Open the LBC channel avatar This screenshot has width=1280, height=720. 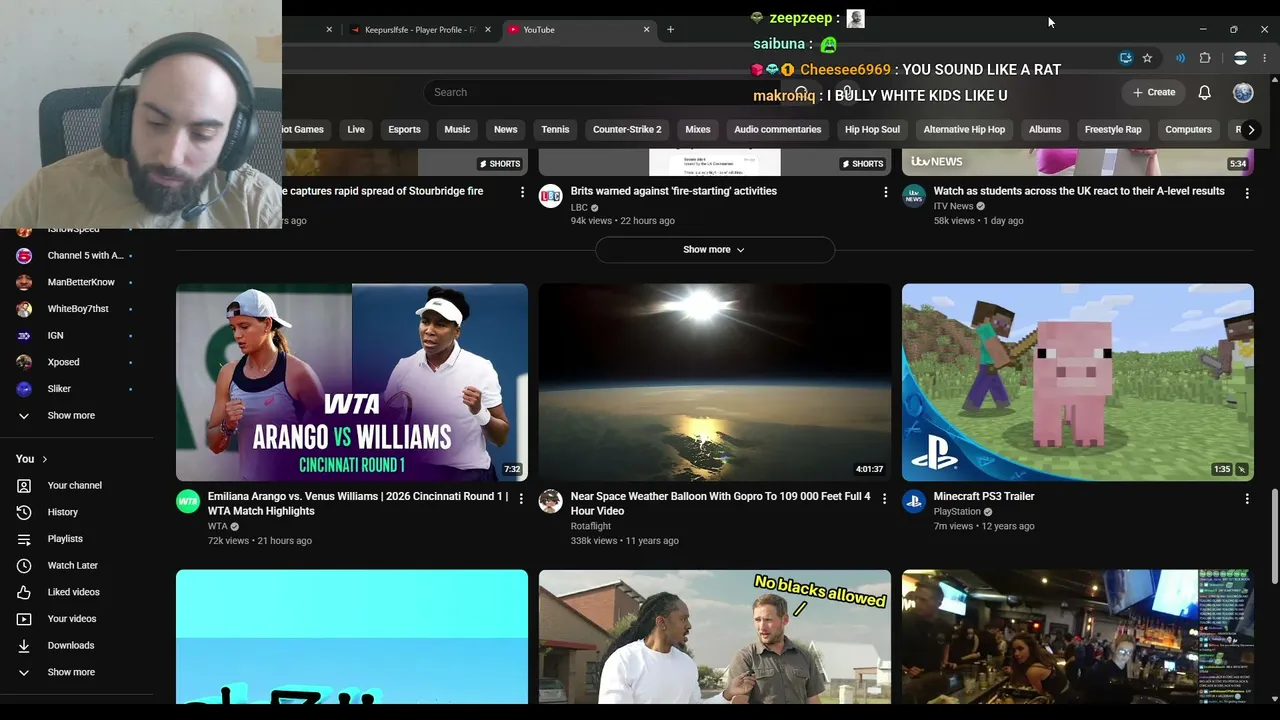pyautogui.click(x=551, y=196)
